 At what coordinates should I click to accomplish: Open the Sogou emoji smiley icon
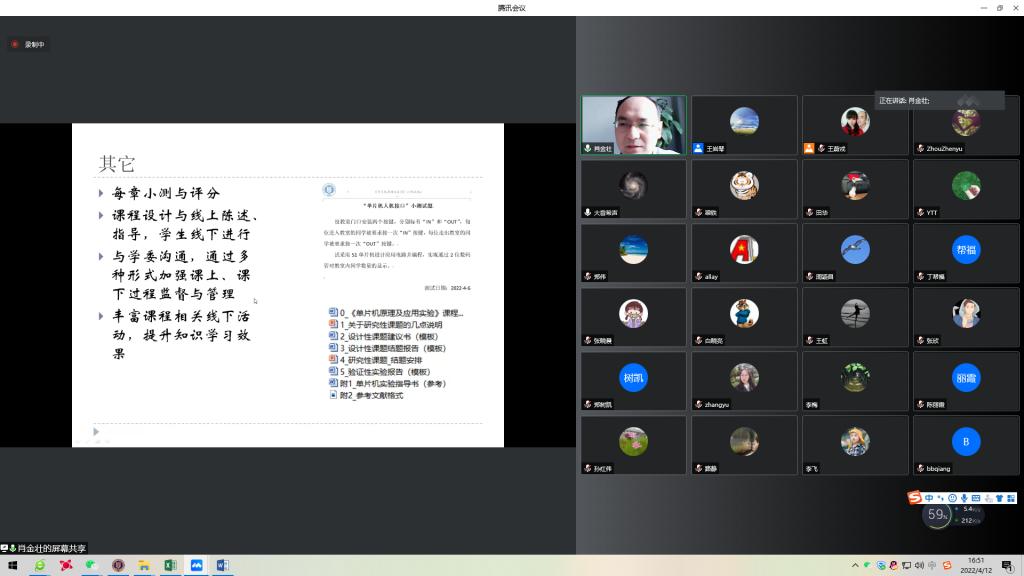point(952,498)
